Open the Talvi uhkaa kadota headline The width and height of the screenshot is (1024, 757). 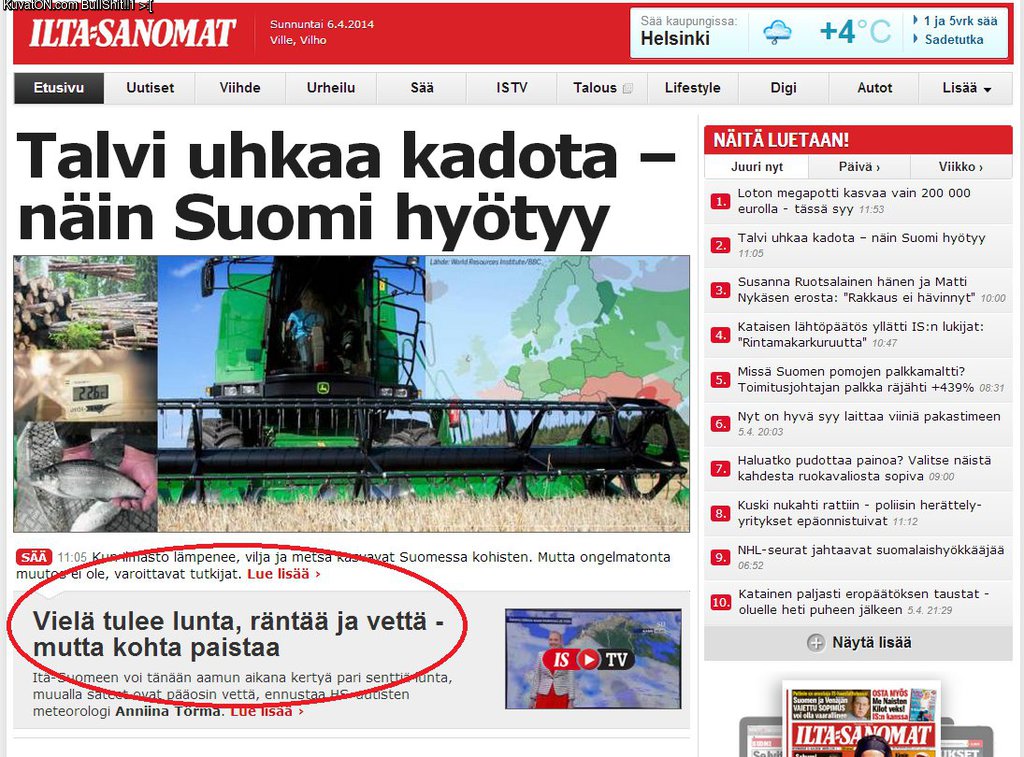(345, 187)
